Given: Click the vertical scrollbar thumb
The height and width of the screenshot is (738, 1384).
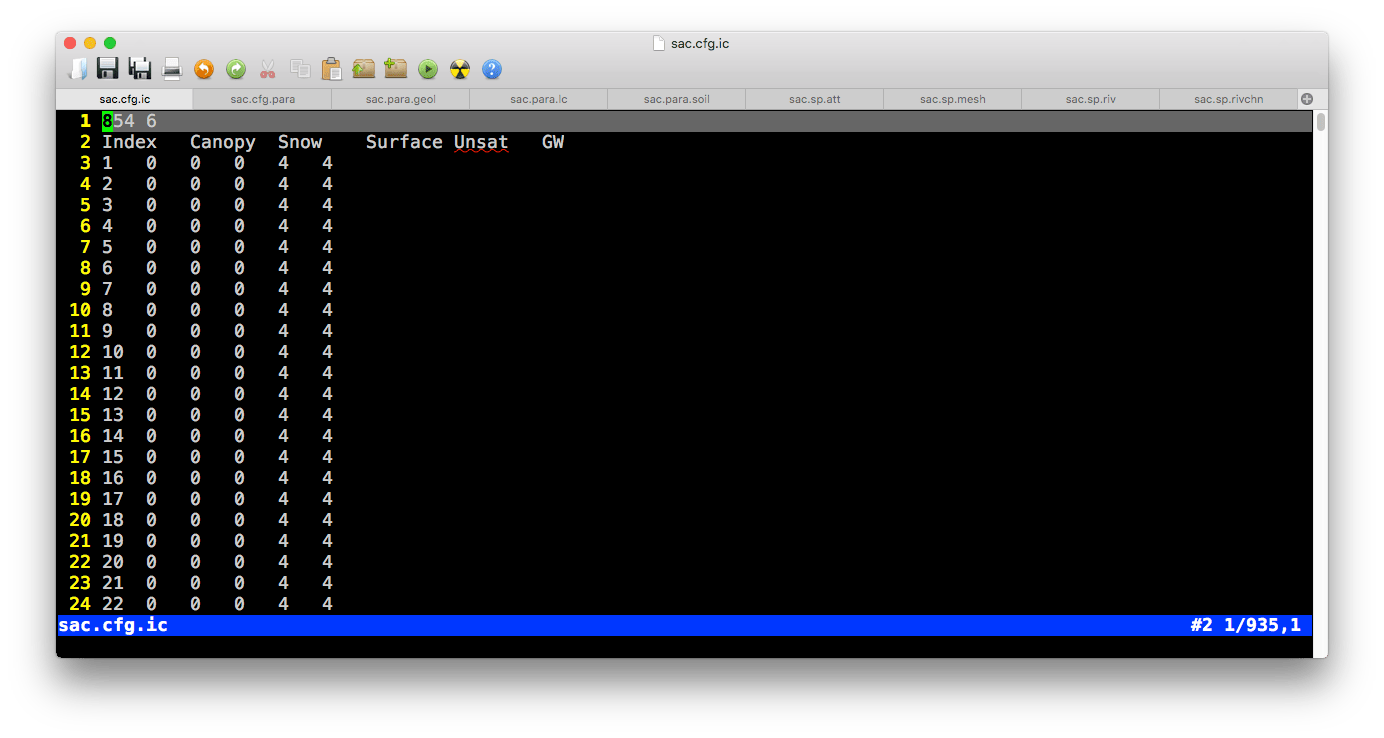Looking at the screenshot, I should click(x=1321, y=122).
